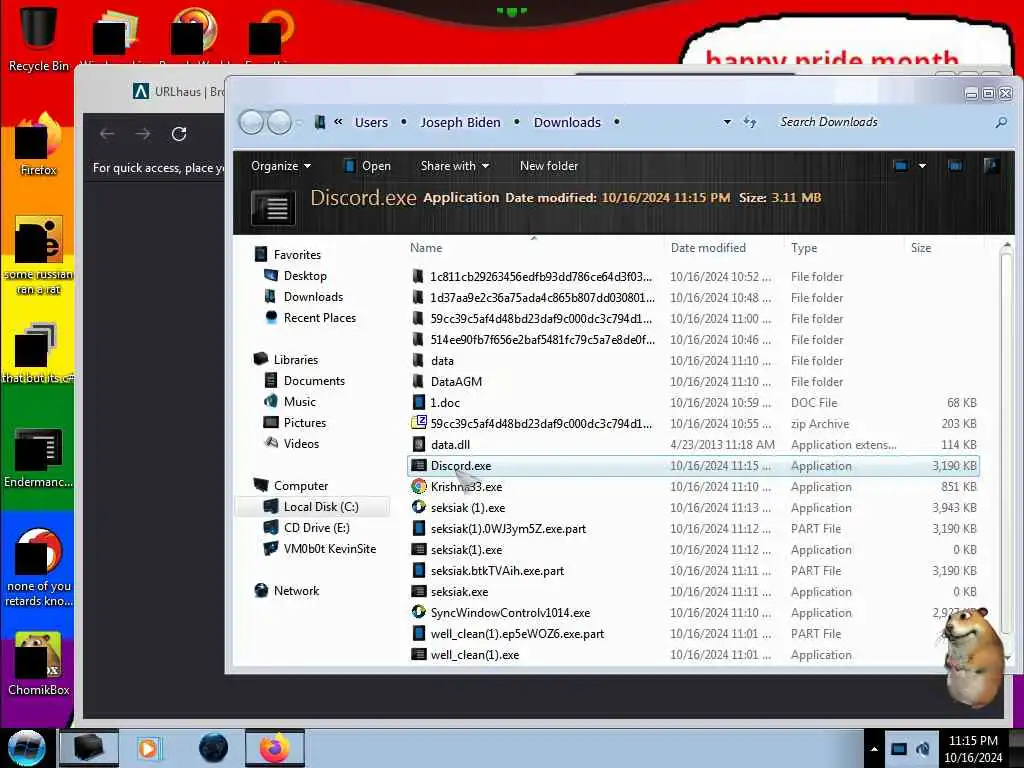This screenshot has height=768, width=1024.
Task: Toggle the preview pane icon
Action: click(x=955, y=166)
